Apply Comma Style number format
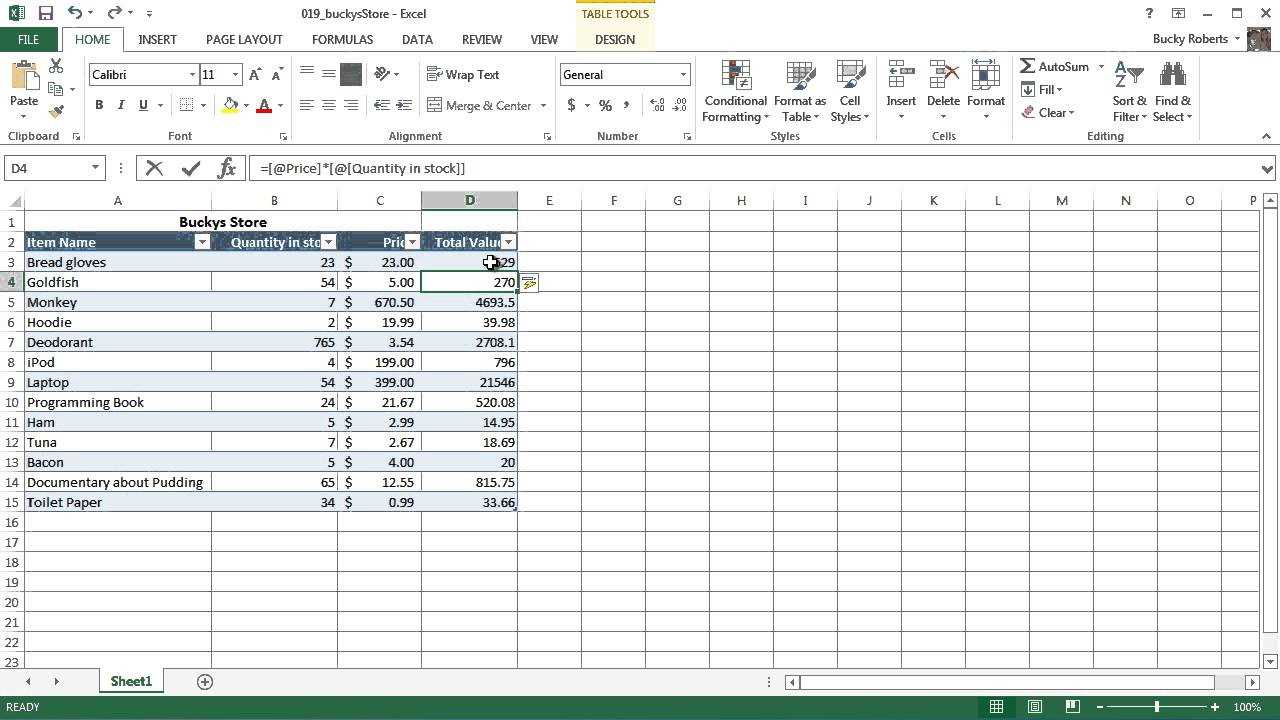This screenshot has height=720, width=1280. [627, 105]
